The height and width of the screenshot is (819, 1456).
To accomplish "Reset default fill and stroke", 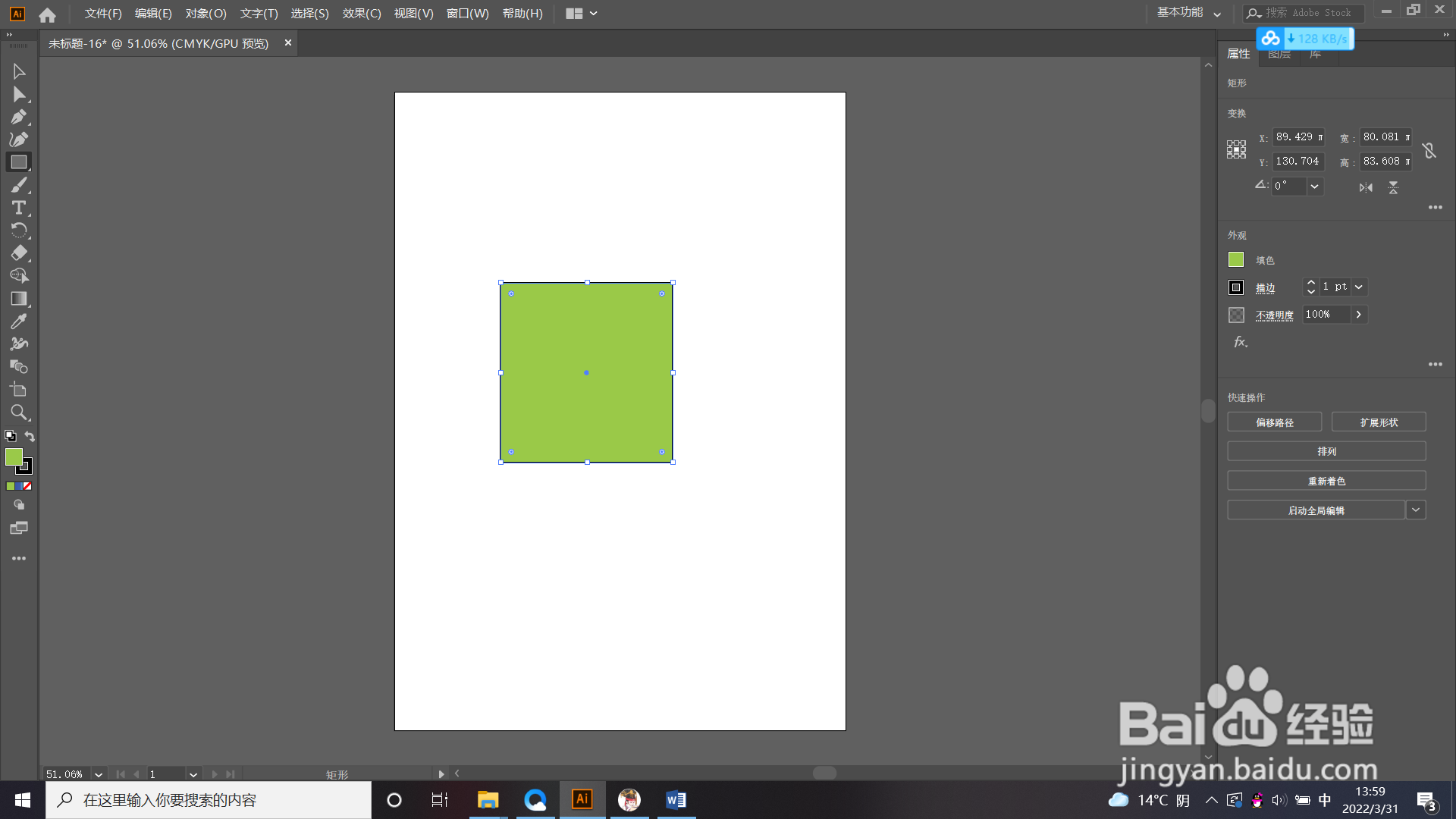I will [10, 436].
